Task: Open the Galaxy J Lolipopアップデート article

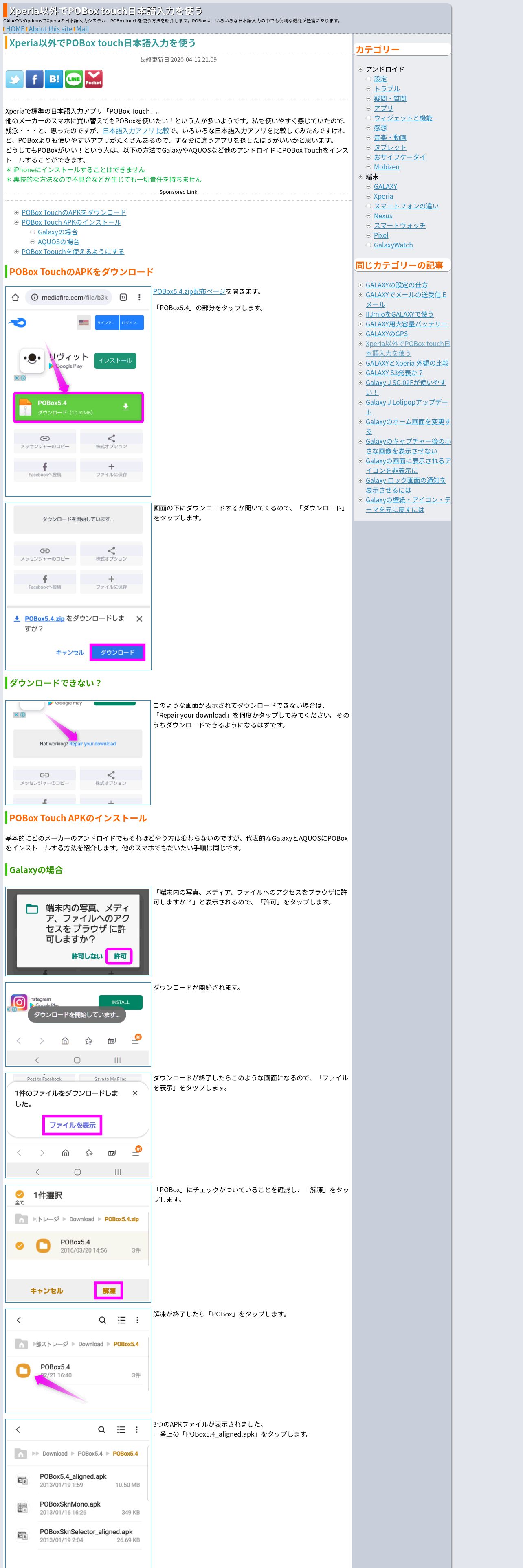Action: [407, 407]
